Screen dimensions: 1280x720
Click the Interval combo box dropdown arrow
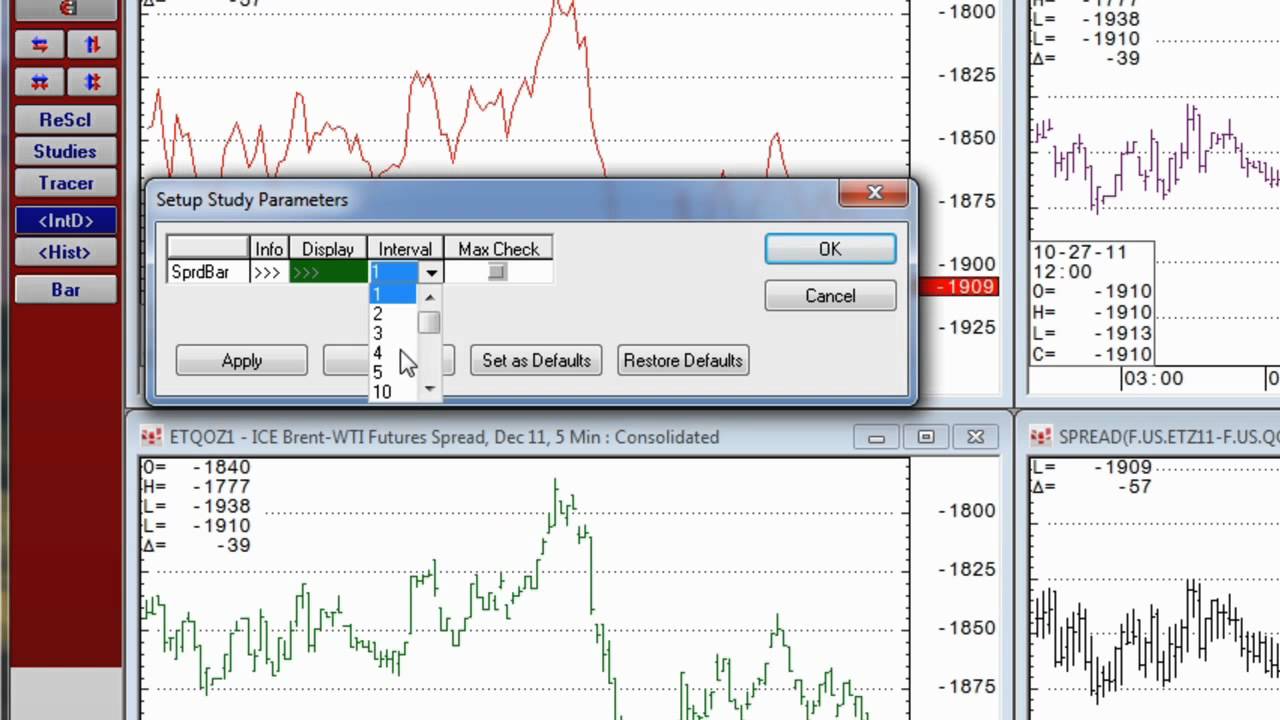(431, 272)
